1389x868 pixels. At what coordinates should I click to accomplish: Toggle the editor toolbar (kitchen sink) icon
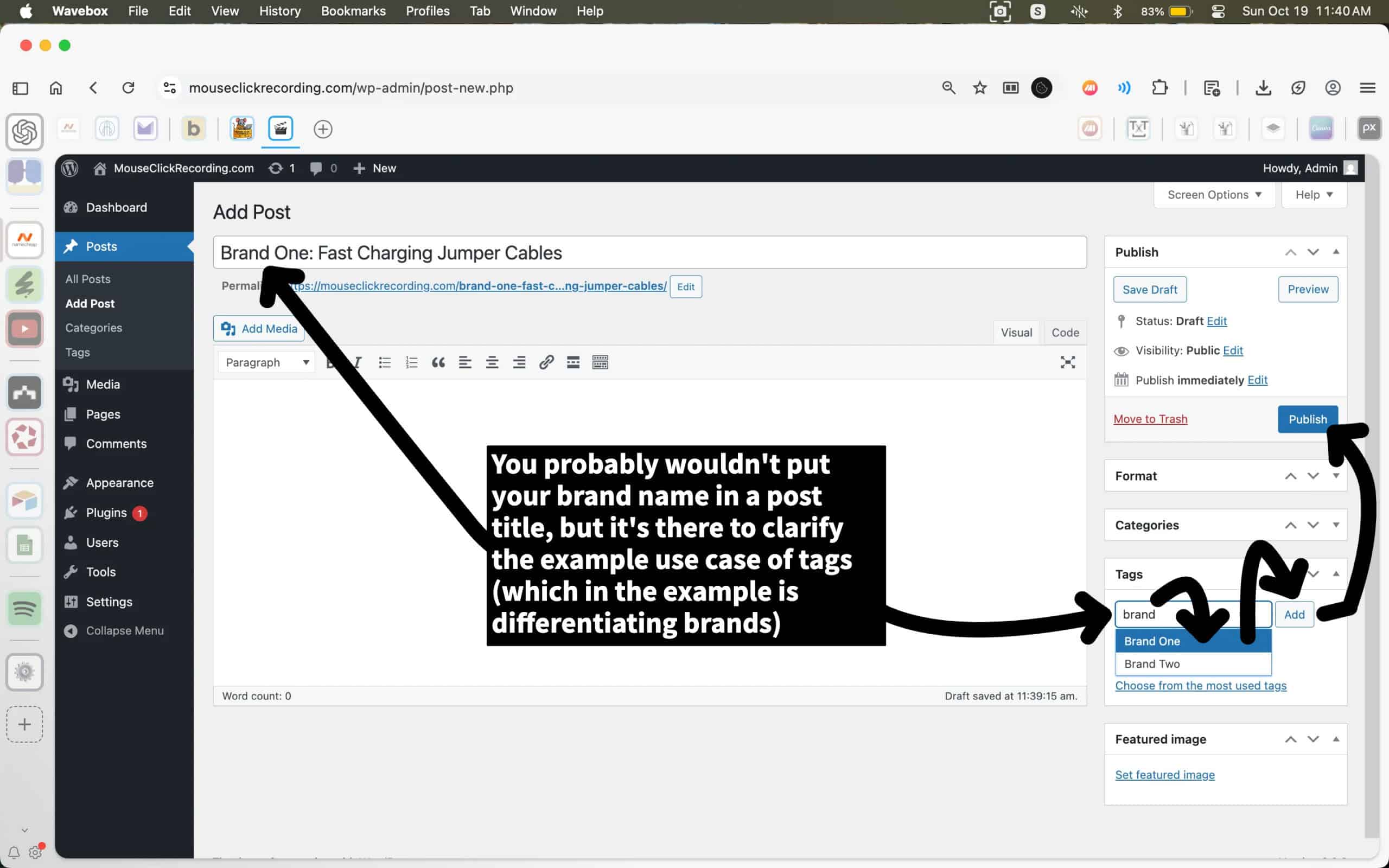pyautogui.click(x=600, y=362)
